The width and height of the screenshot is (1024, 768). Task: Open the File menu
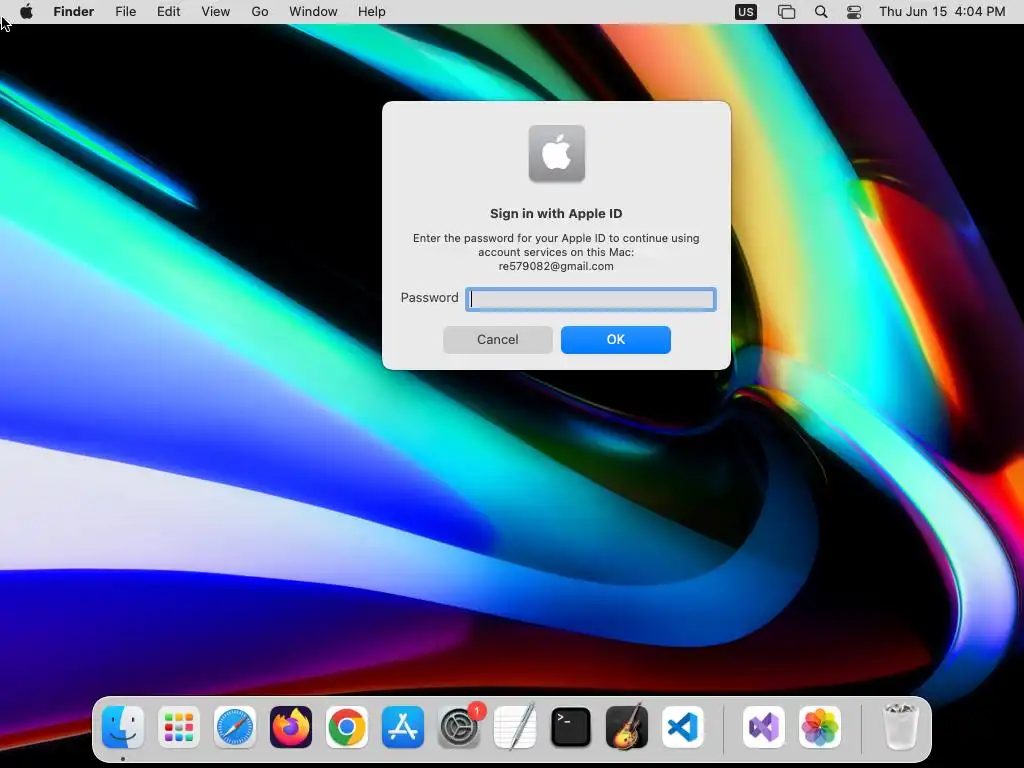125,12
